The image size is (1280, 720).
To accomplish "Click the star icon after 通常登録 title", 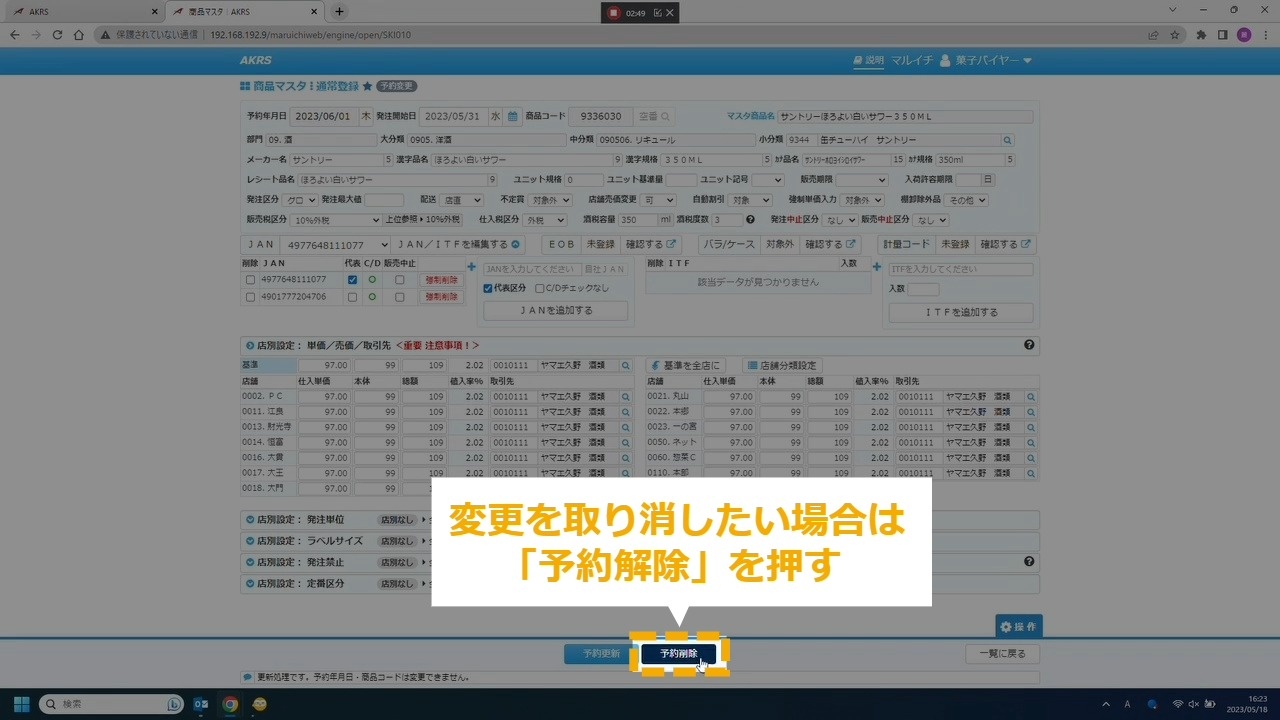I will click(367, 87).
